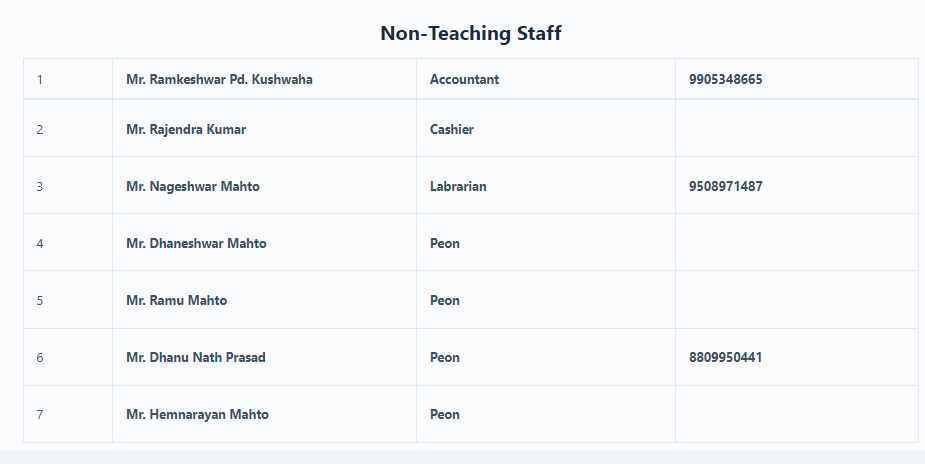Click the Cashier designation cell

point(546,129)
